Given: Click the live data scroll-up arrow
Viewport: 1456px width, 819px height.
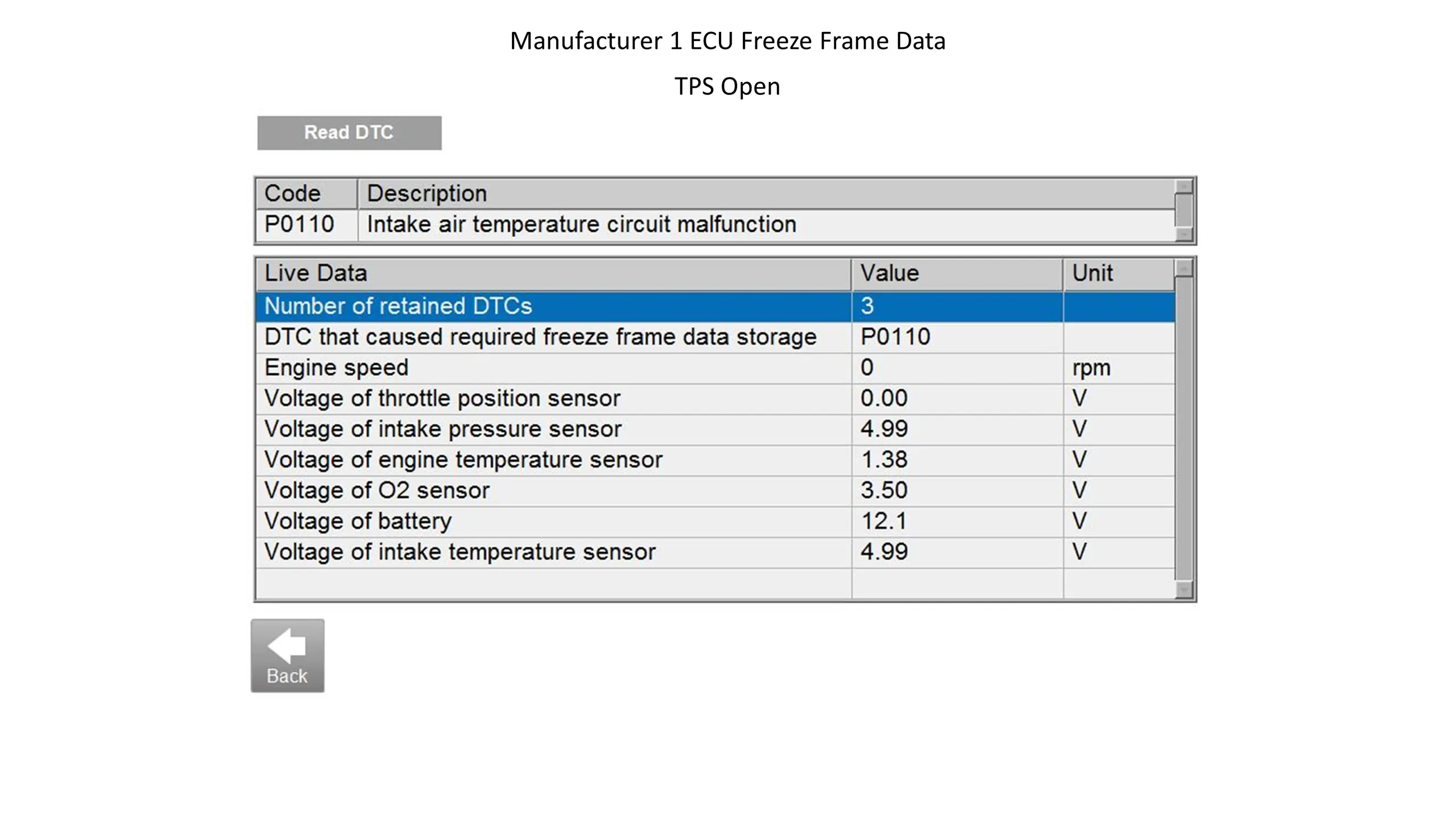Looking at the screenshot, I should point(1184,267).
